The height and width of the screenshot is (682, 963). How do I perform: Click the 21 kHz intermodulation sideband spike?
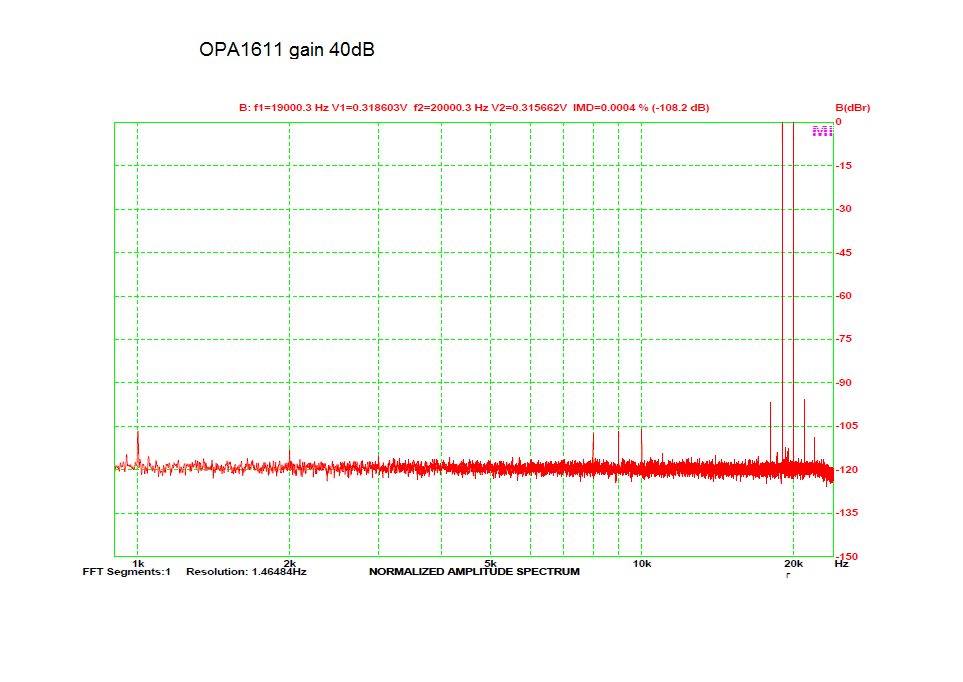(805, 429)
